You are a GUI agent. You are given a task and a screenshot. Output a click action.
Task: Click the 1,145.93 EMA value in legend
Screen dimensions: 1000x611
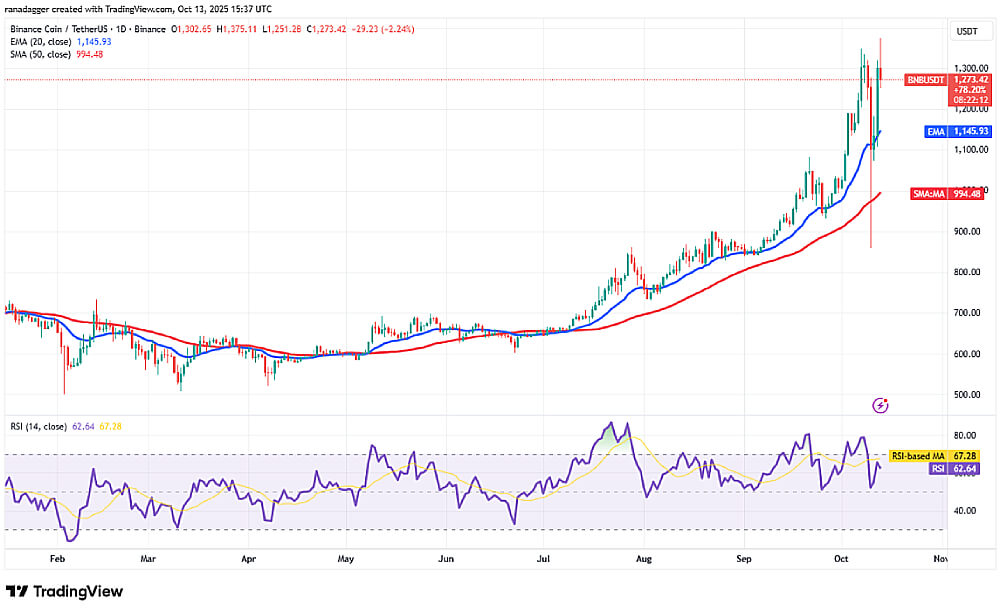(x=93, y=42)
